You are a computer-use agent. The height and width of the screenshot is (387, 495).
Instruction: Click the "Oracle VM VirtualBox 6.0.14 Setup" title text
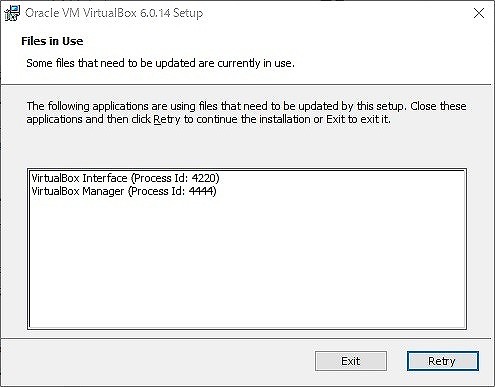(x=114, y=13)
